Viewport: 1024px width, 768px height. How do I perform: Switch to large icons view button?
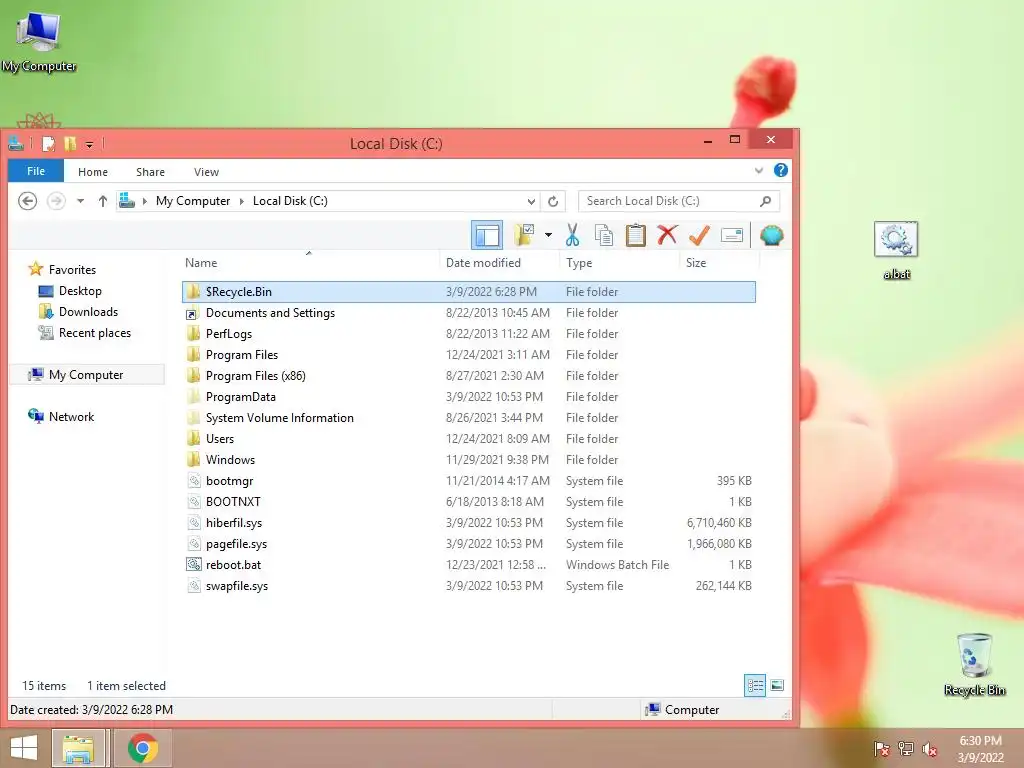tap(776, 685)
